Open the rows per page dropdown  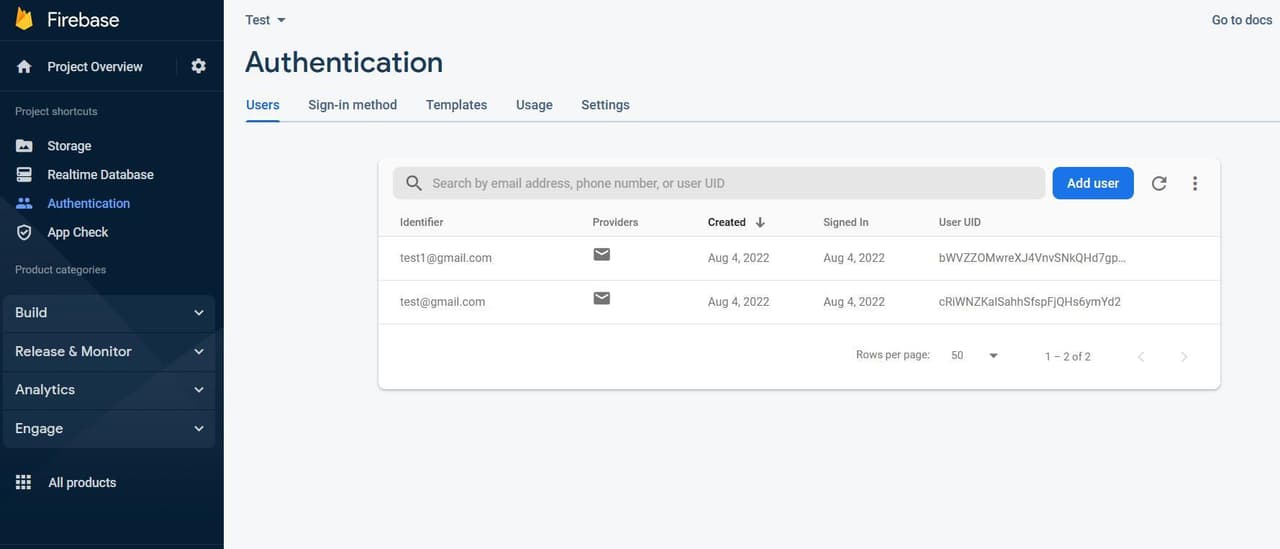pyautogui.click(x=975, y=356)
